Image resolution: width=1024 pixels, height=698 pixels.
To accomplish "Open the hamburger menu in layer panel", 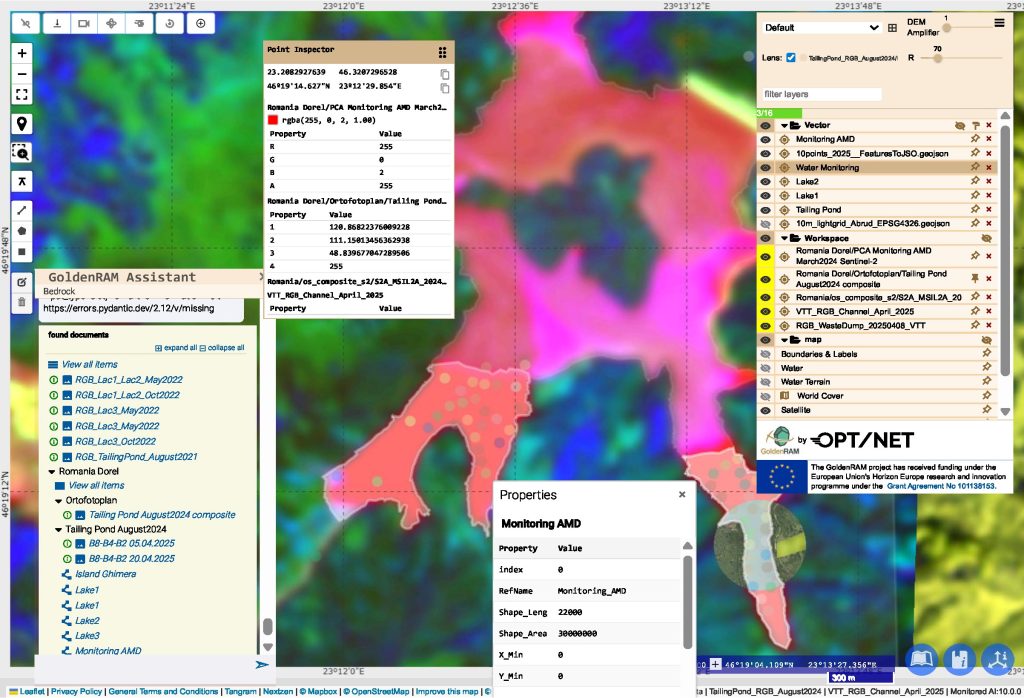I will point(999,22).
